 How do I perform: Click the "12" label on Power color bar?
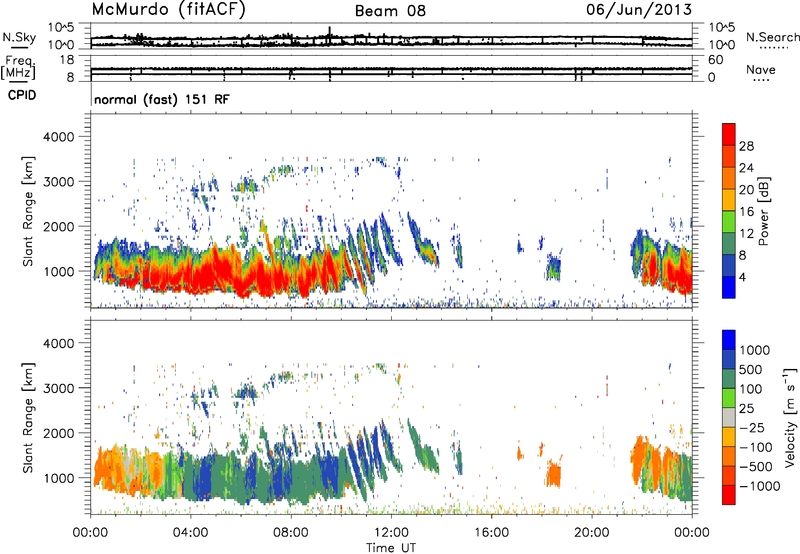(x=746, y=234)
